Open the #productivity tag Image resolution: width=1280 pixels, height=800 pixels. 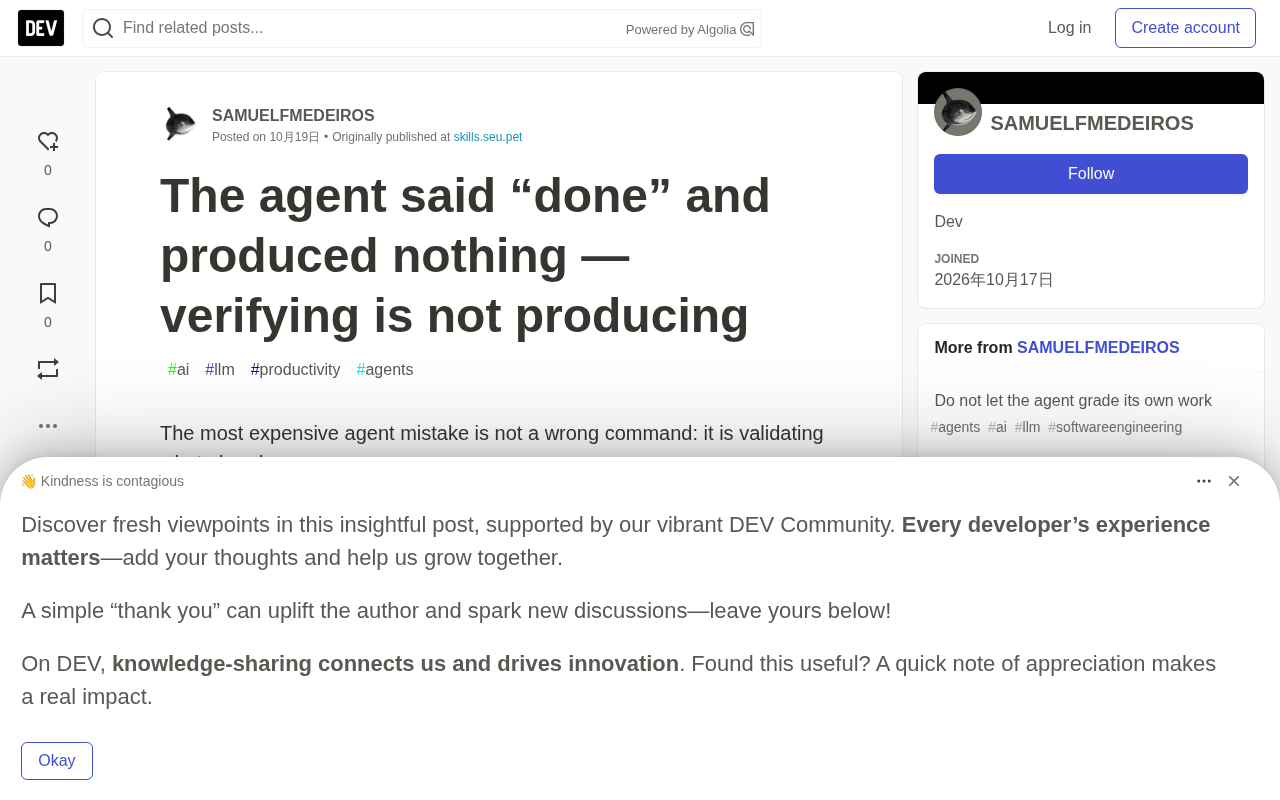[x=296, y=370]
